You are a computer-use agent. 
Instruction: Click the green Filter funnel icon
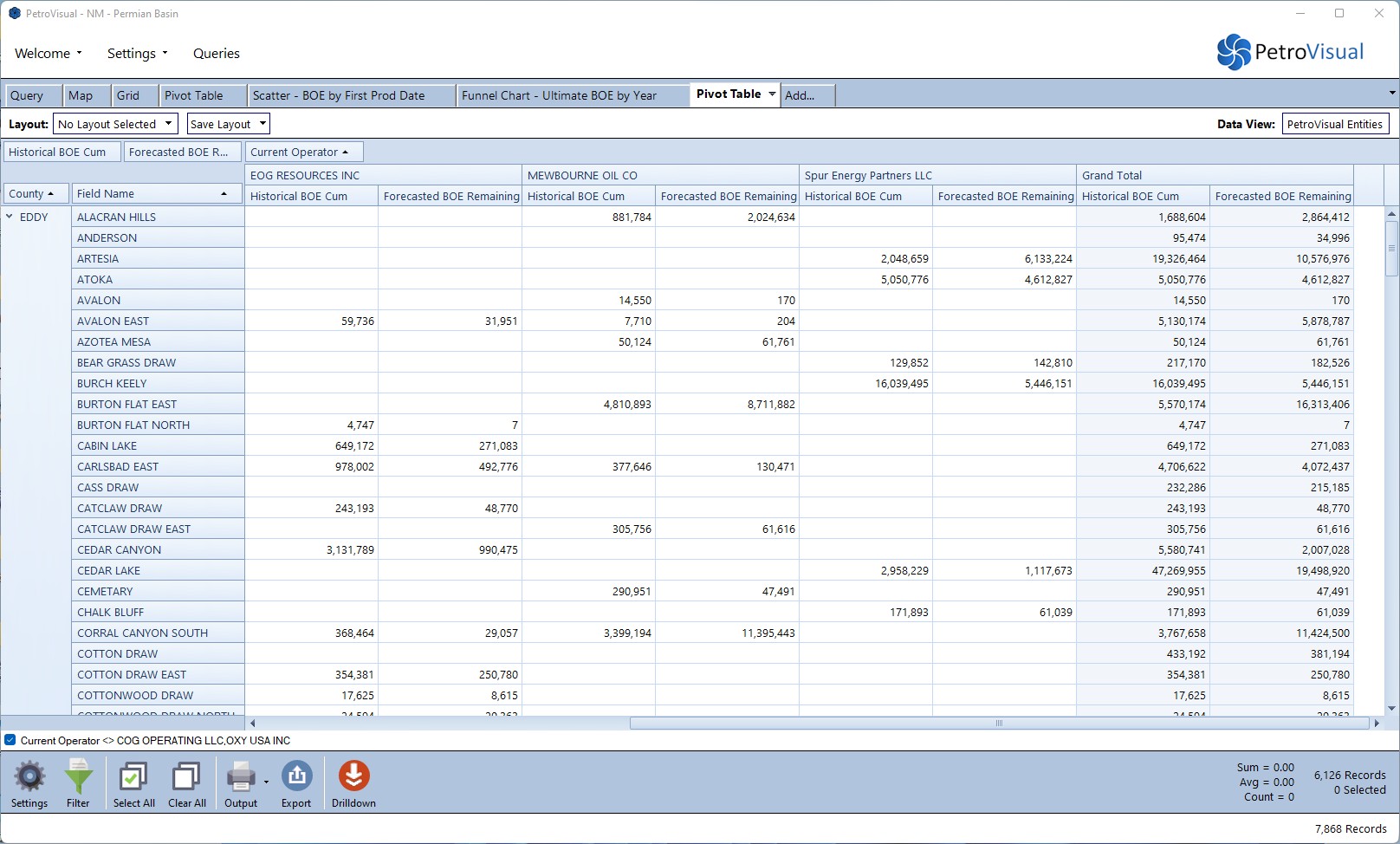click(78, 776)
